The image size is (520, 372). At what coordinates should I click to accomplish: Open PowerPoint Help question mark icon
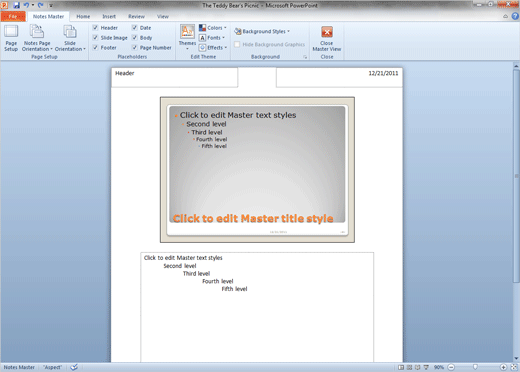tap(515, 16)
